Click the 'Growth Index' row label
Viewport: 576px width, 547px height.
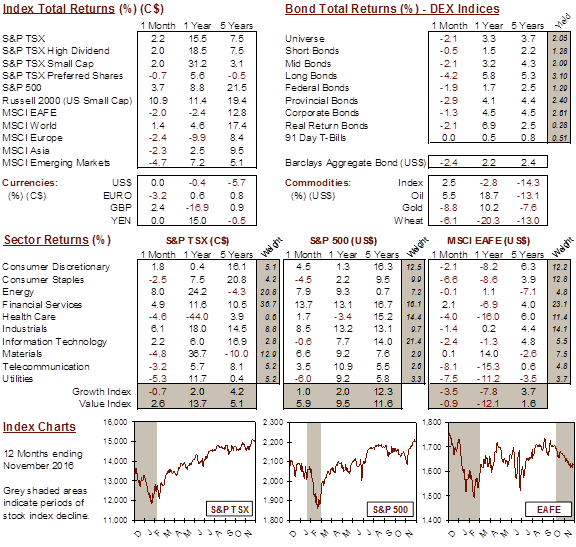pyautogui.click(x=101, y=392)
